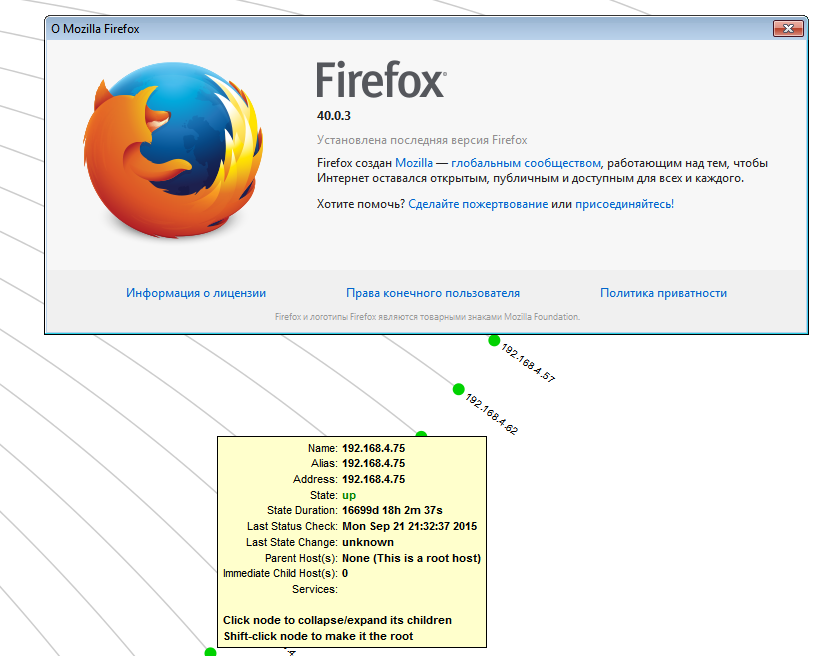Click the 192.168.4.62 host label
The height and width of the screenshot is (656, 833).
coord(491,414)
